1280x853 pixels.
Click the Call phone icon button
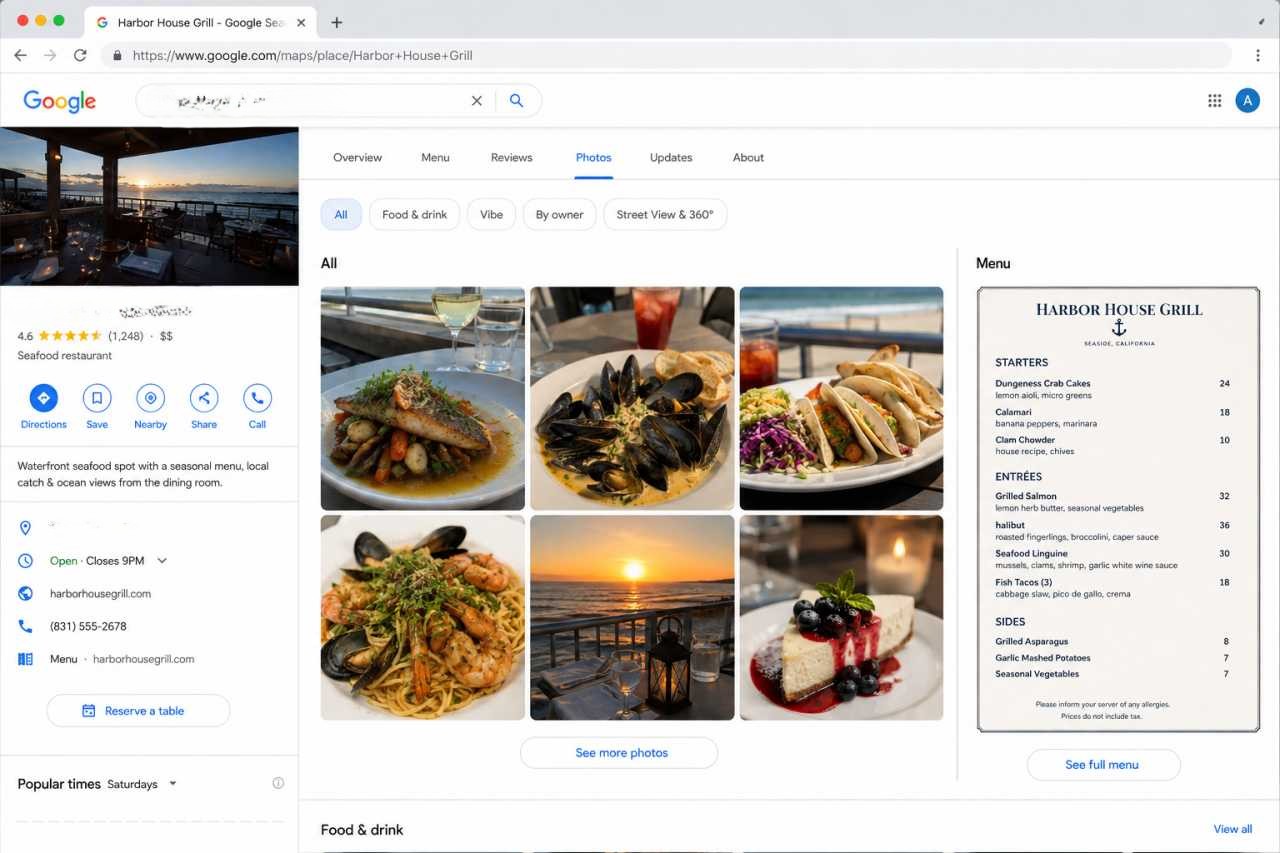257,398
